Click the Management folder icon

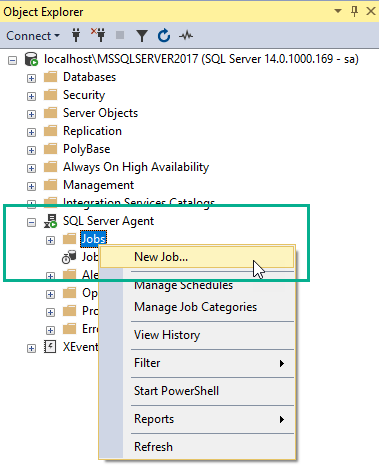click(51, 185)
